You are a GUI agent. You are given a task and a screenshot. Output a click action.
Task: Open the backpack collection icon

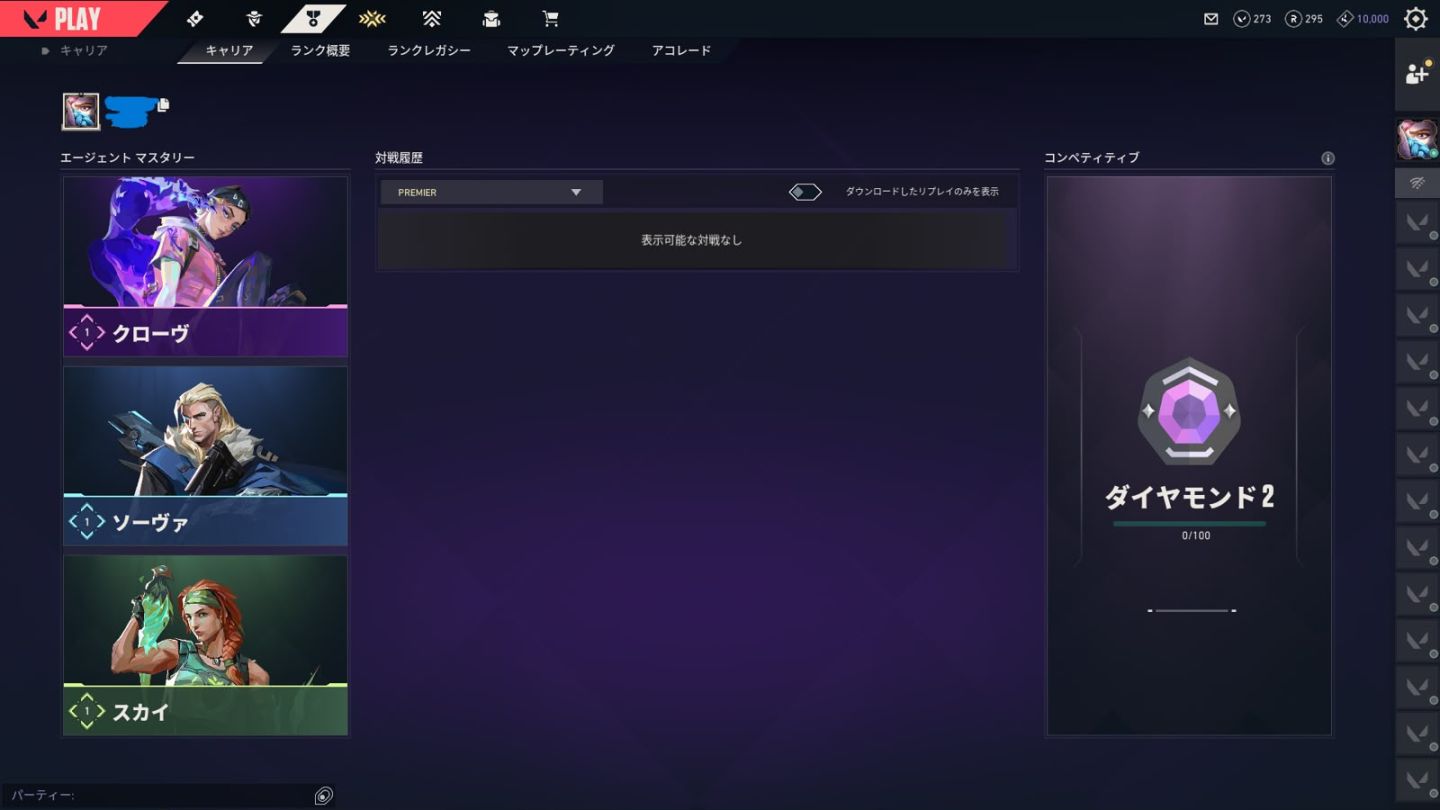click(491, 18)
